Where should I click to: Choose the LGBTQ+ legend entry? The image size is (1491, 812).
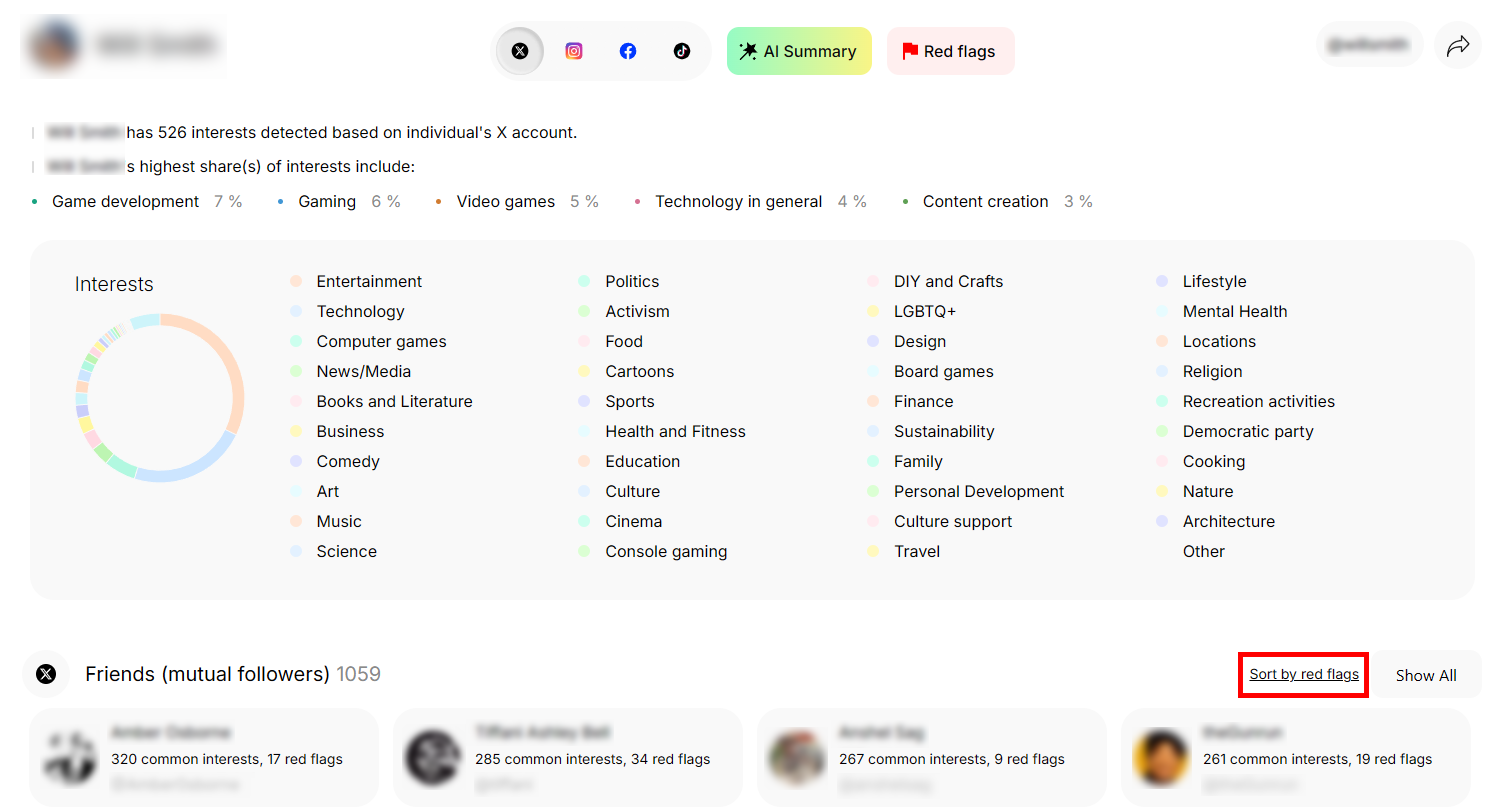click(x=924, y=311)
